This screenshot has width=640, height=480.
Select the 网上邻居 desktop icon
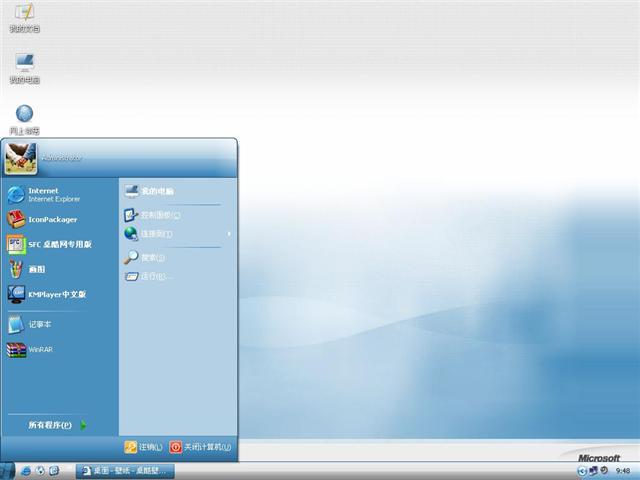[24, 119]
